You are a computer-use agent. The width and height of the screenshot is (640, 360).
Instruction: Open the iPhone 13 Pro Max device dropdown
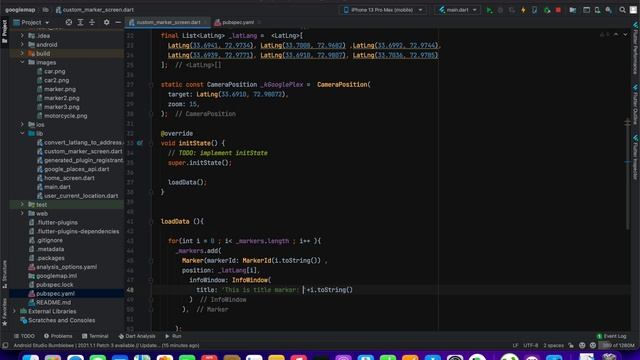coord(383,10)
